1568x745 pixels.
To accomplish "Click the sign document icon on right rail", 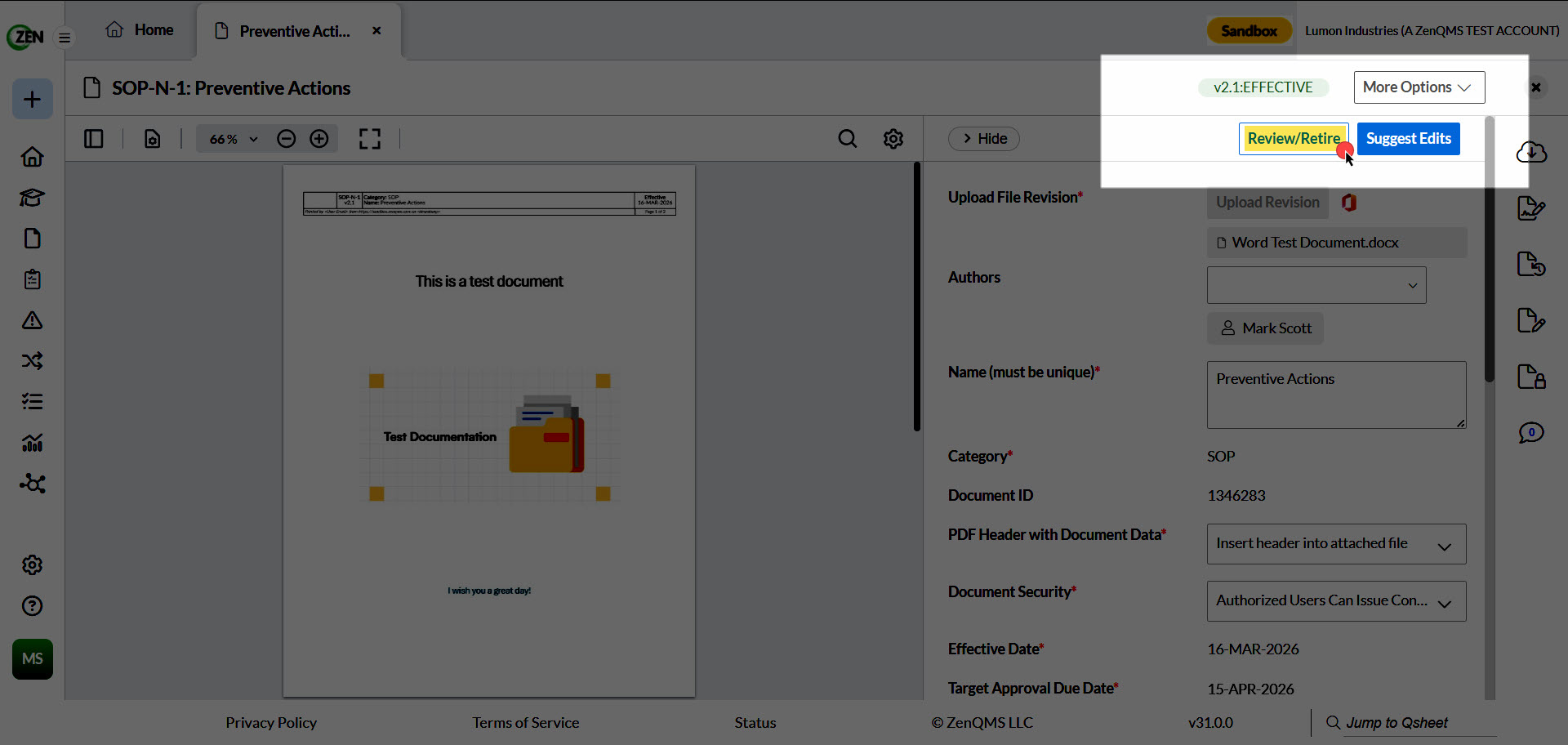I will pos(1531,208).
